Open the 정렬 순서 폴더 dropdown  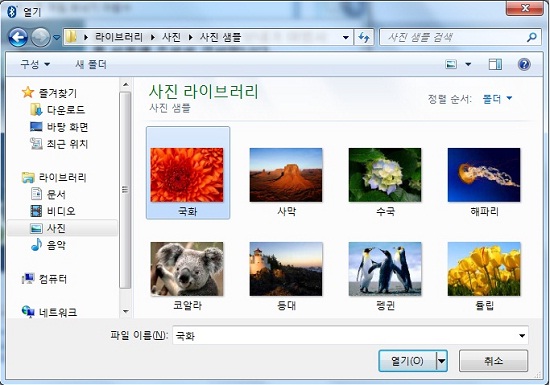tap(497, 99)
